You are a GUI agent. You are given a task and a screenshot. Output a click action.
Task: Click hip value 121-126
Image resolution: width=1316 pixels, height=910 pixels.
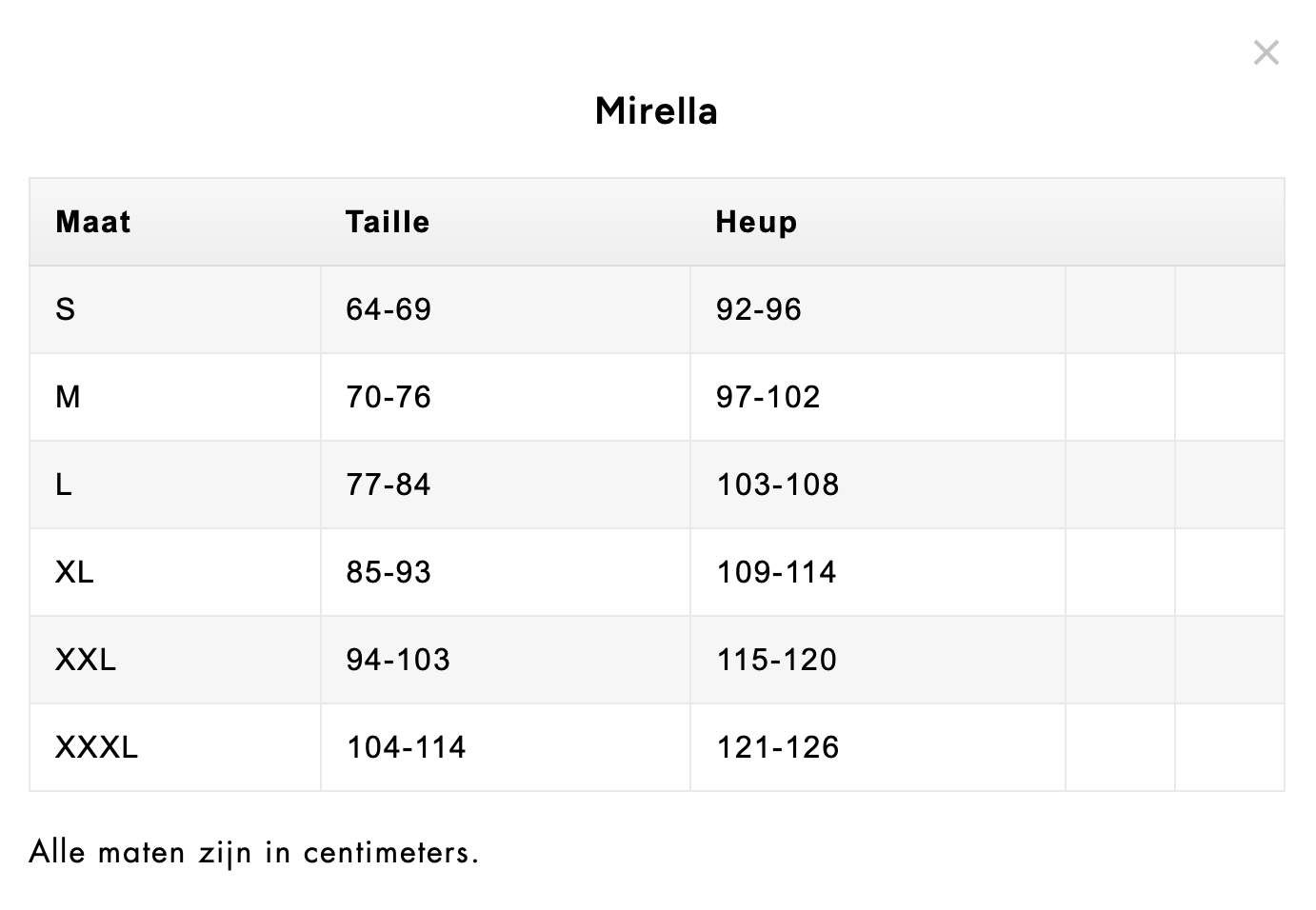pyautogui.click(x=778, y=747)
